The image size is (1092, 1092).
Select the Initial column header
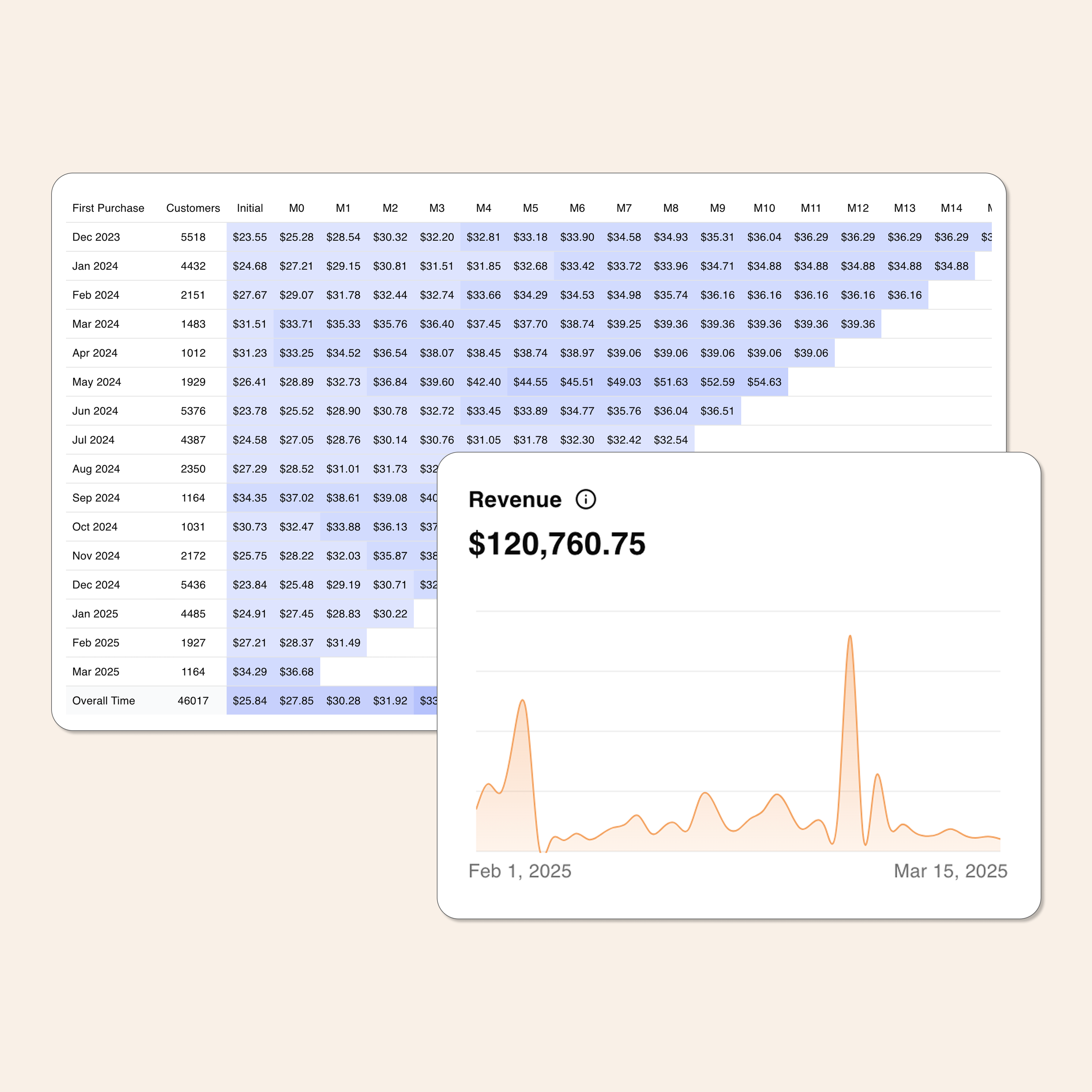click(249, 208)
